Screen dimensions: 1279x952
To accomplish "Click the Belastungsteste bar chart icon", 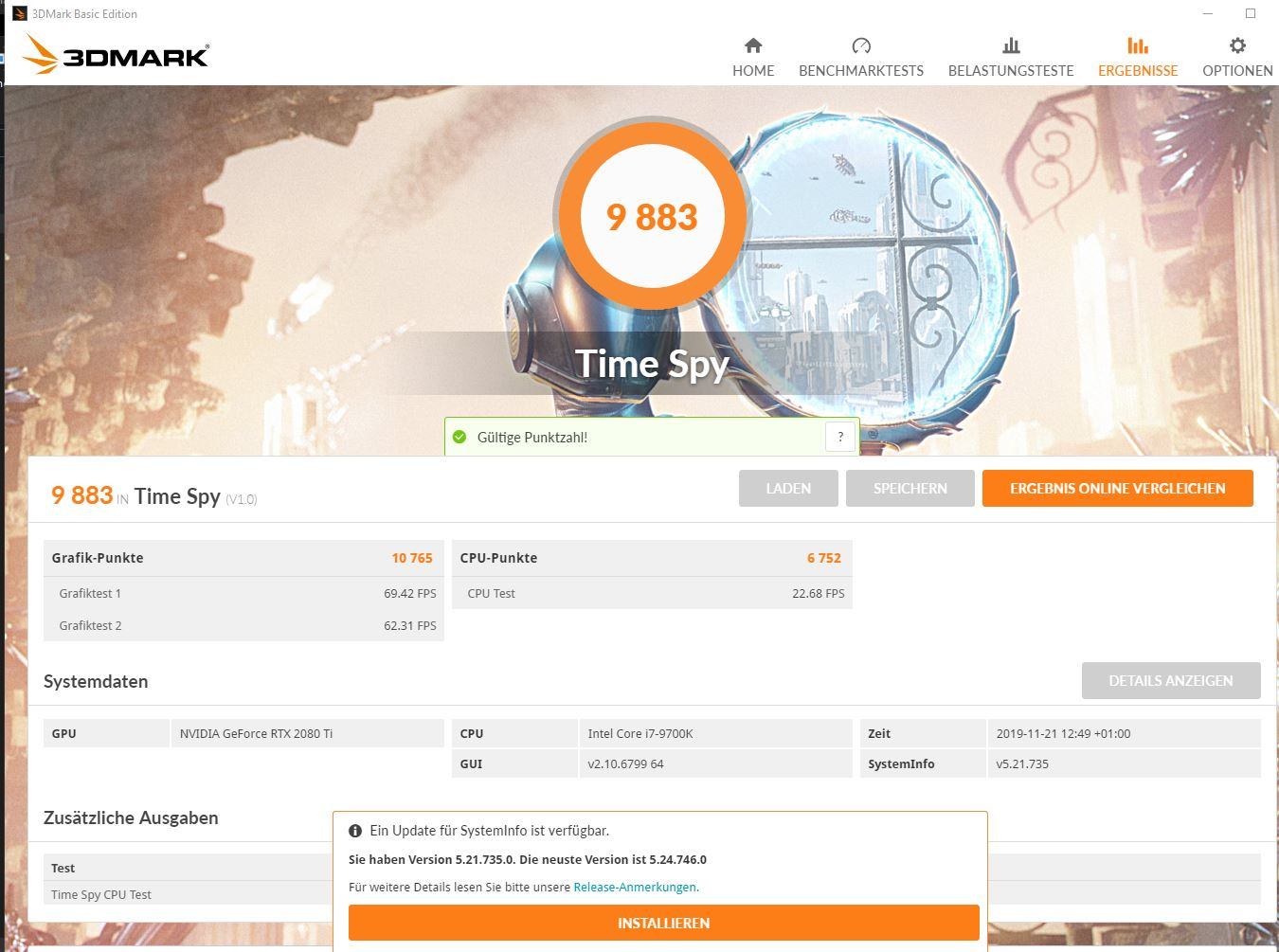I will point(1011,45).
